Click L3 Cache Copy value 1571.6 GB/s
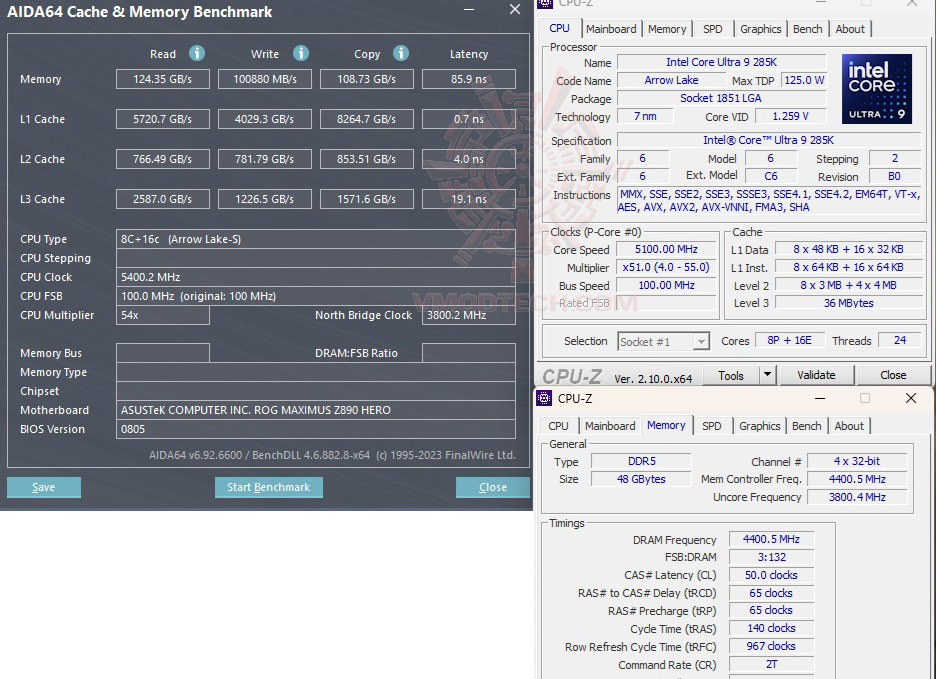Viewport: 936px width, 679px height. tap(367, 199)
